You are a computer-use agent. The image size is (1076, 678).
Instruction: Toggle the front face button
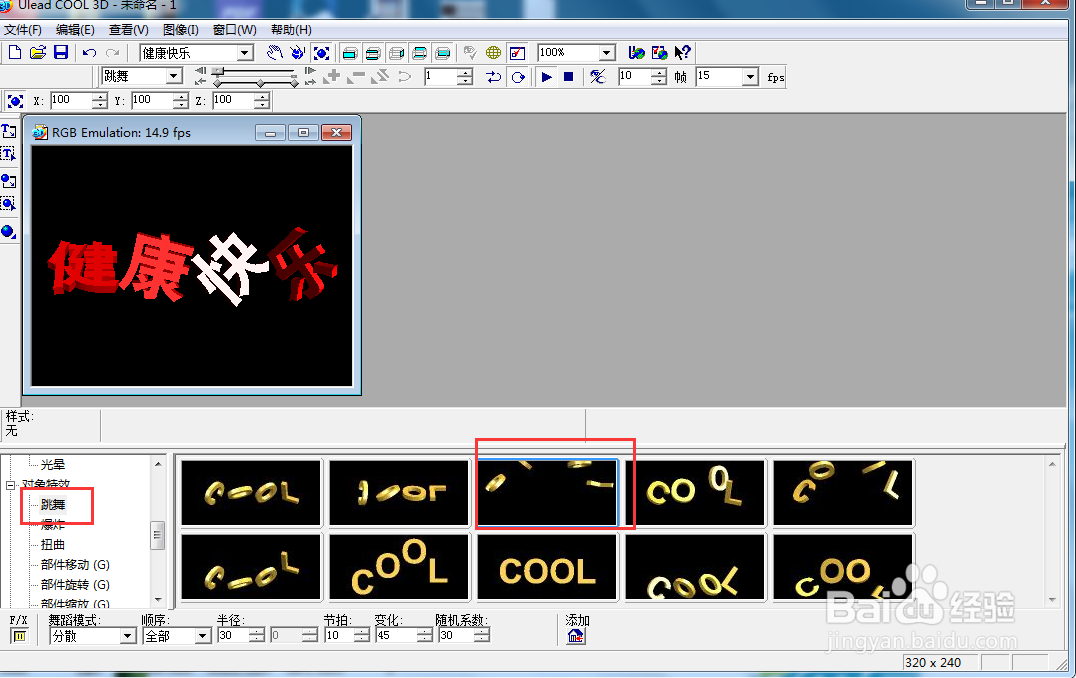[349, 53]
